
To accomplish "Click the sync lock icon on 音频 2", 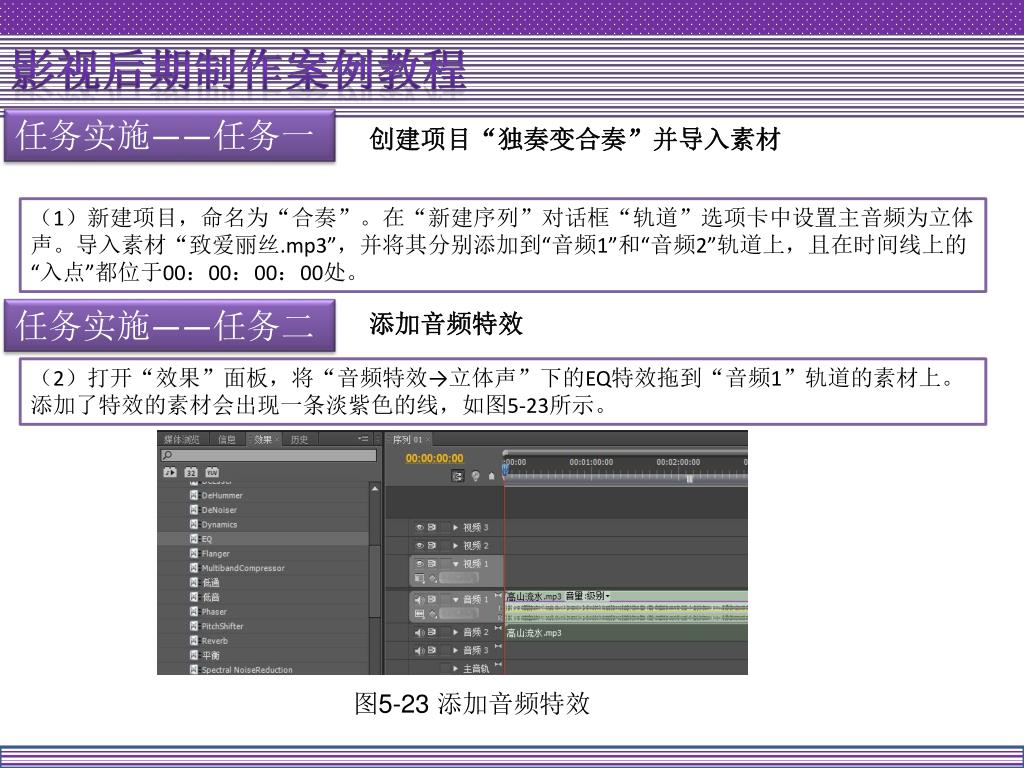I will click(x=432, y=632).
